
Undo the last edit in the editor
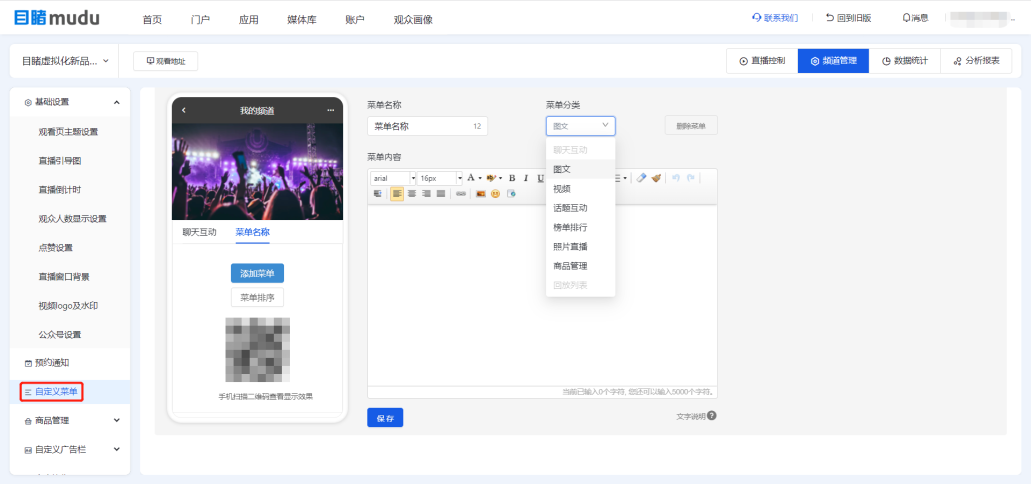coord(676,178)
